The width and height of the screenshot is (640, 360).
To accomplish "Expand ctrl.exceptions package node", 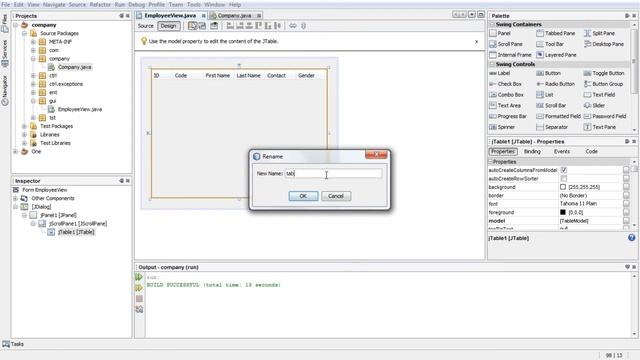I will click(x=33, y=84).
